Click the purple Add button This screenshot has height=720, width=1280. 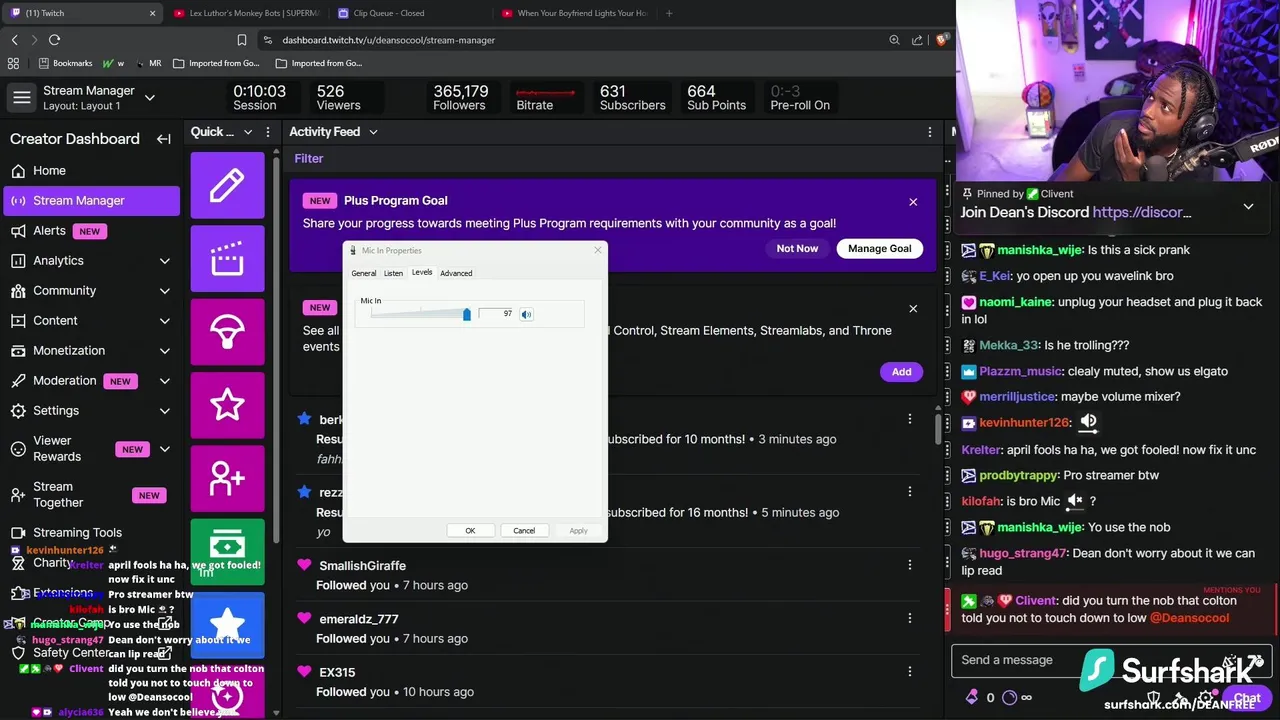pyautogui.click(x=901, y=372)
